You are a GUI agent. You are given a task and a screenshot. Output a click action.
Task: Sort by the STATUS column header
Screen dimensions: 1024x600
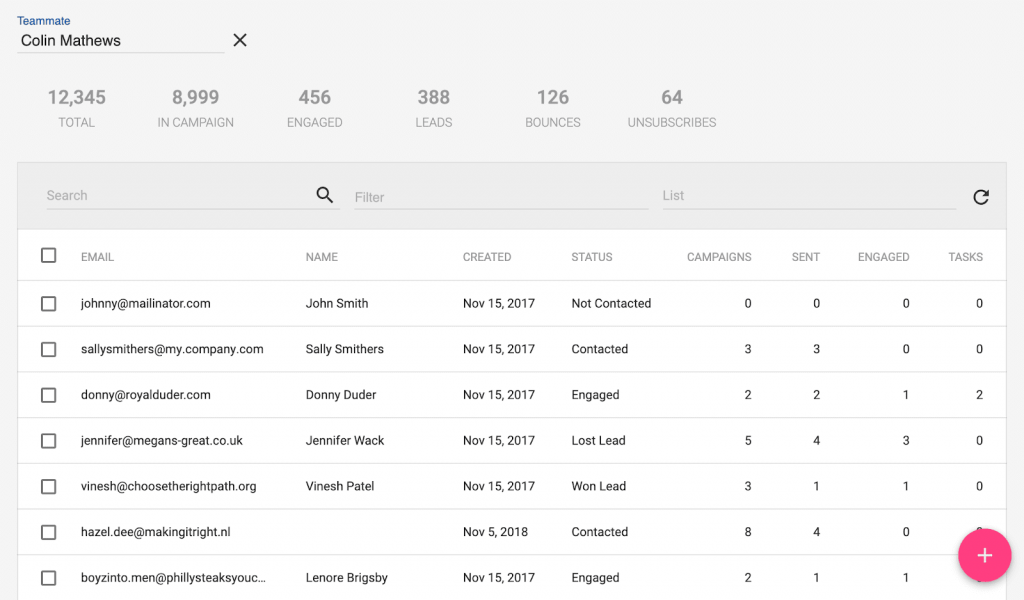(592, 257)
